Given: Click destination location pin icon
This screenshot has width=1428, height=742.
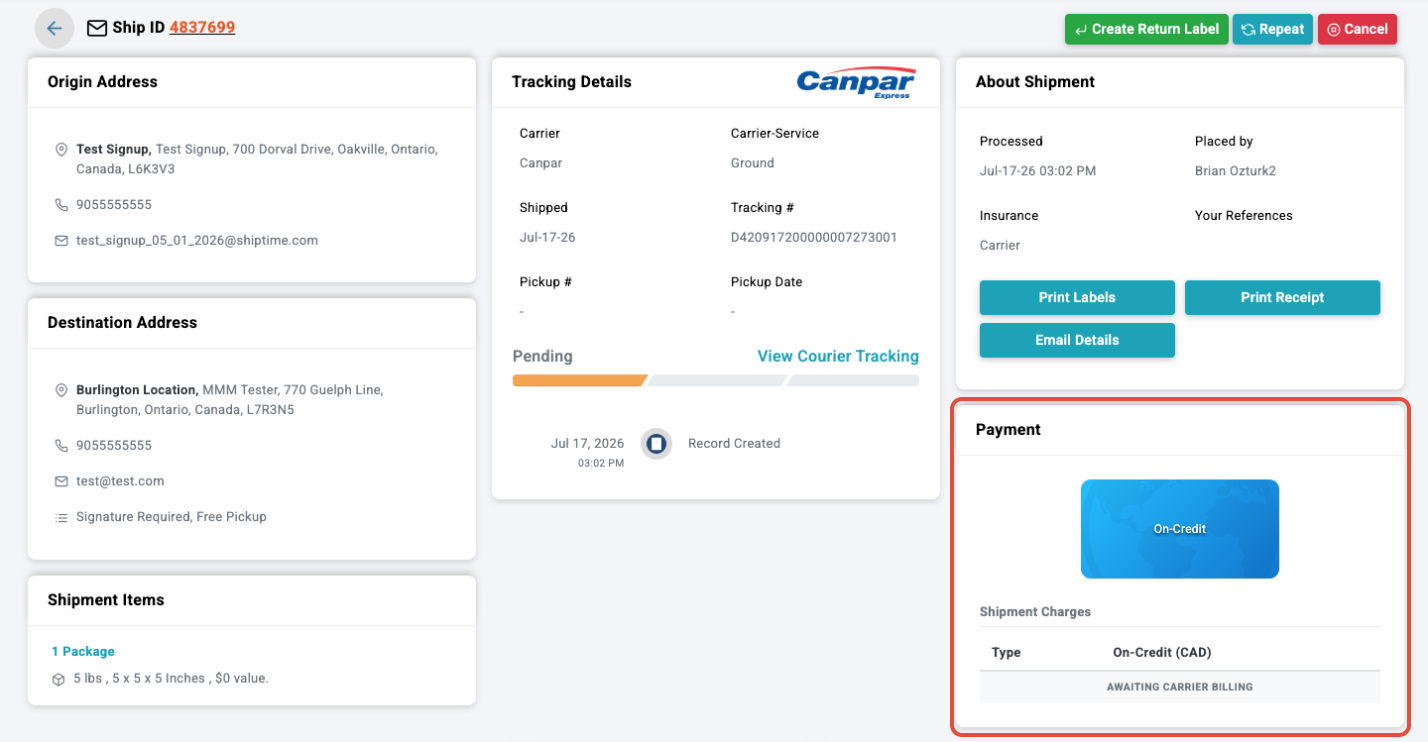Looking at the screenshot, I should coord(61,390).
